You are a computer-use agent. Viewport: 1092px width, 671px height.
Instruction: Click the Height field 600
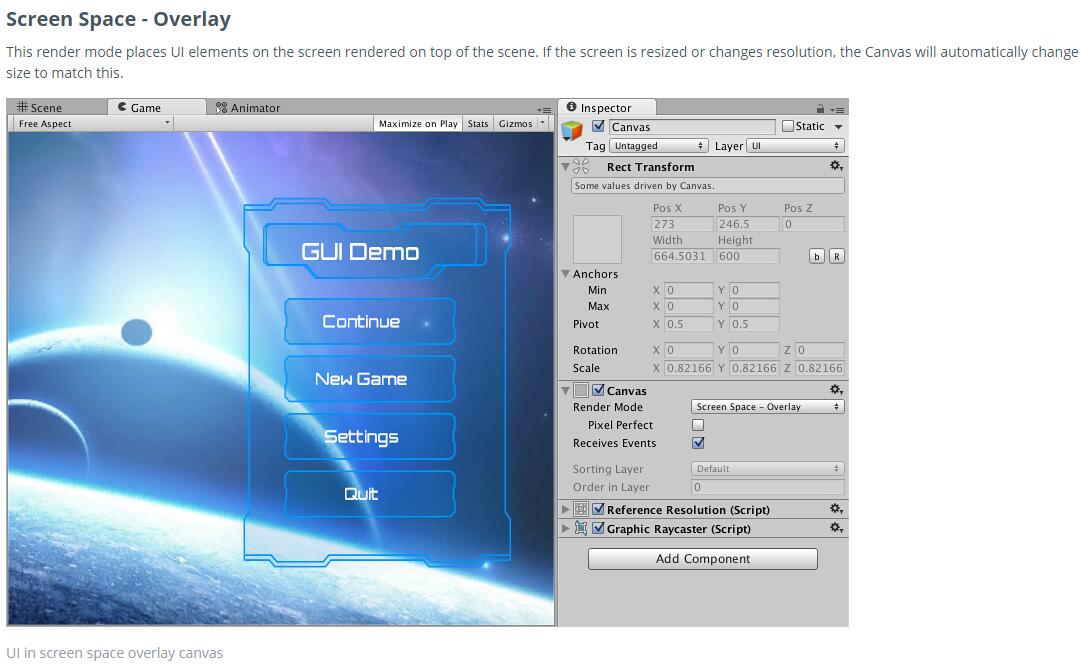point(748,256)
